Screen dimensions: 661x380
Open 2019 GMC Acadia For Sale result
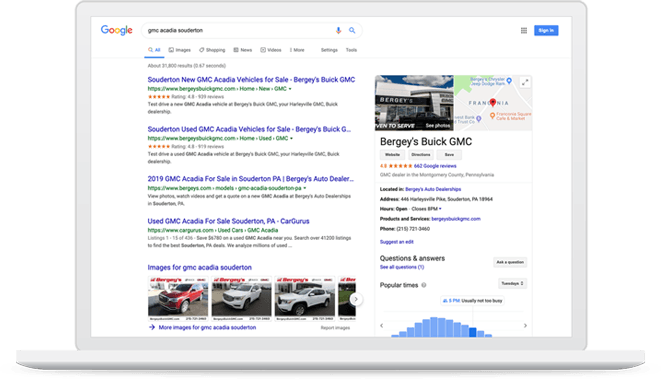pyautogui.click(x=250, y=179)
